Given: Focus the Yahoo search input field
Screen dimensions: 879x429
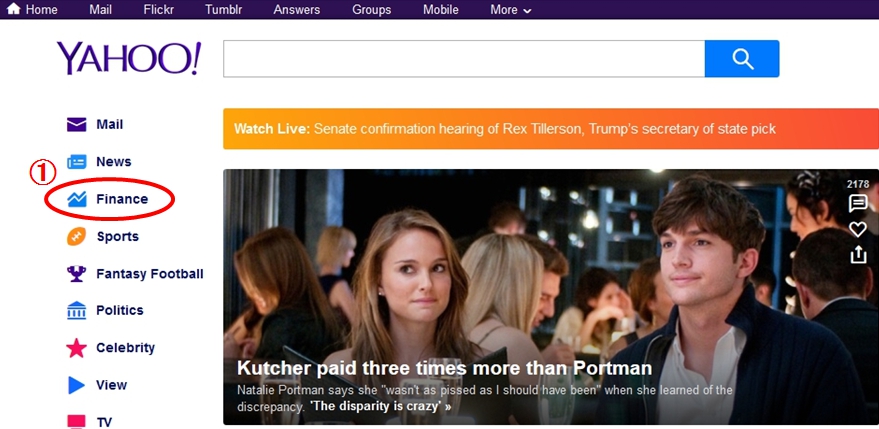Looking at the screenshot, I should pos(464,58).
